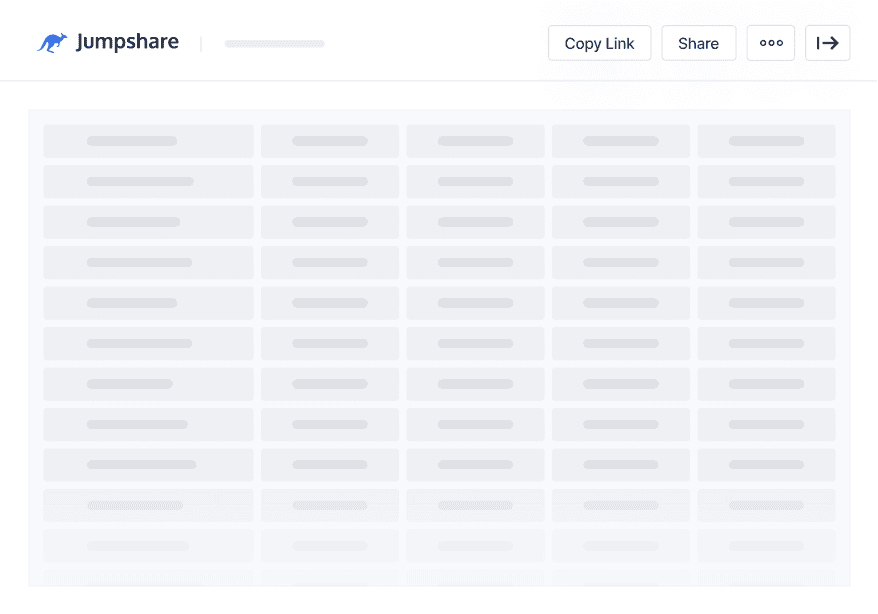The image size is (878, 614).
Task: Open the three-dot more options menu
Action: pyautogui.click(x=770, y=43)
